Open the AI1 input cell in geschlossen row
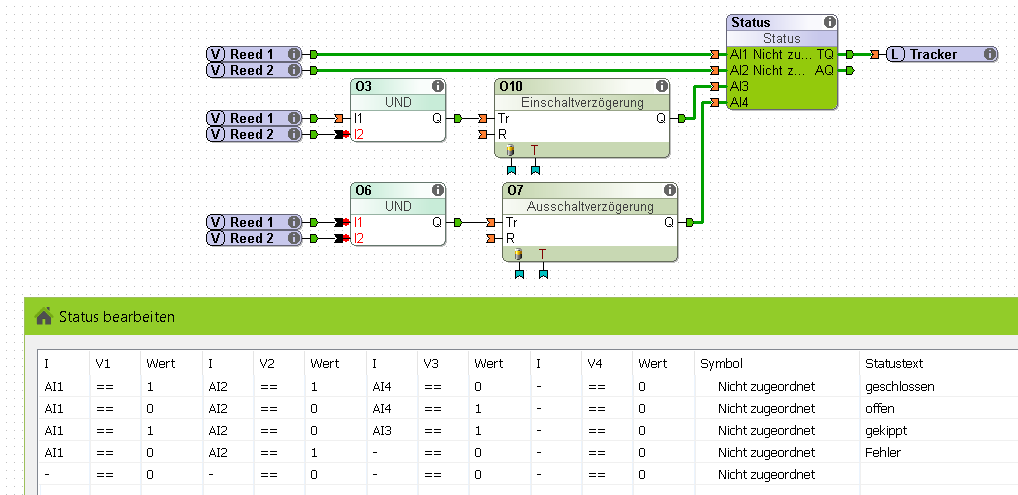This screenshot has height=495, width=1018. pyautogui.click(x=53, y=387)
